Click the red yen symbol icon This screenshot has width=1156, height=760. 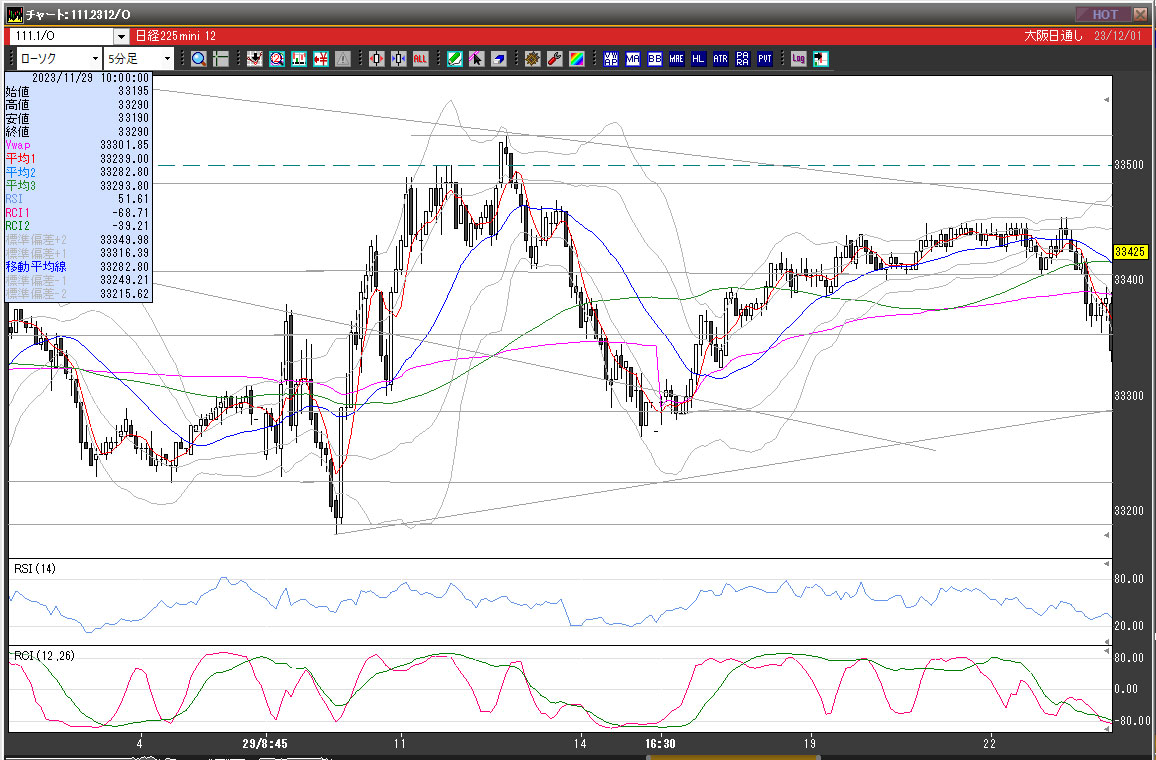[321, 59]
